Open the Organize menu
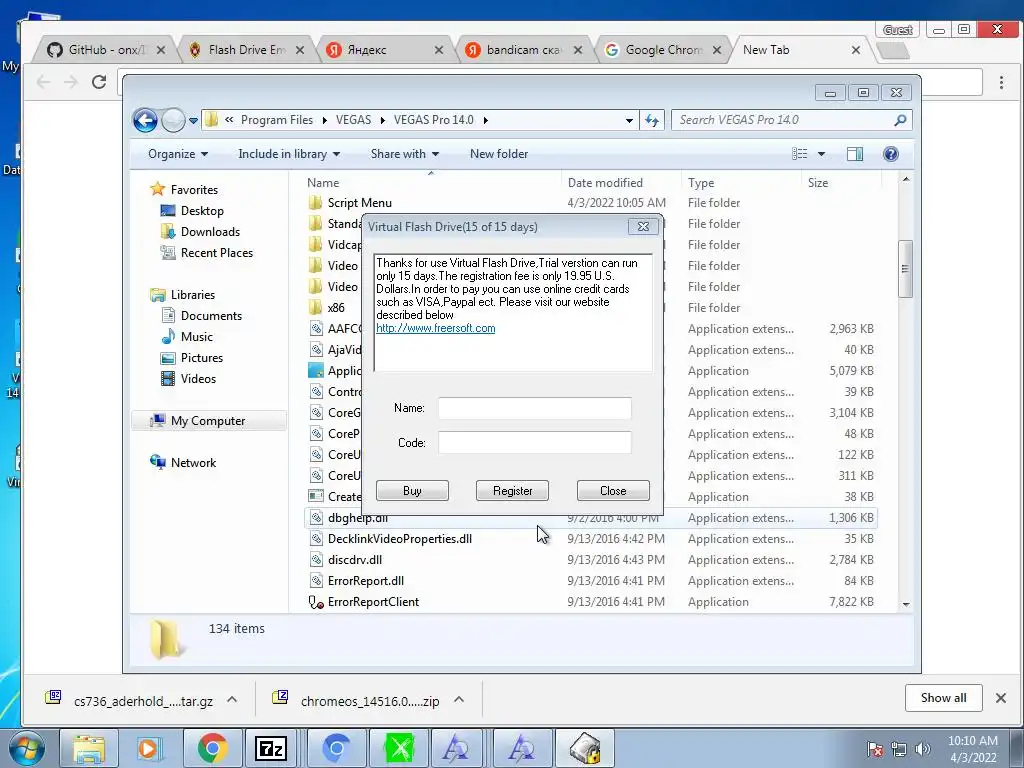This screenshot has height=768, width=1024. (x=178, y=154)
